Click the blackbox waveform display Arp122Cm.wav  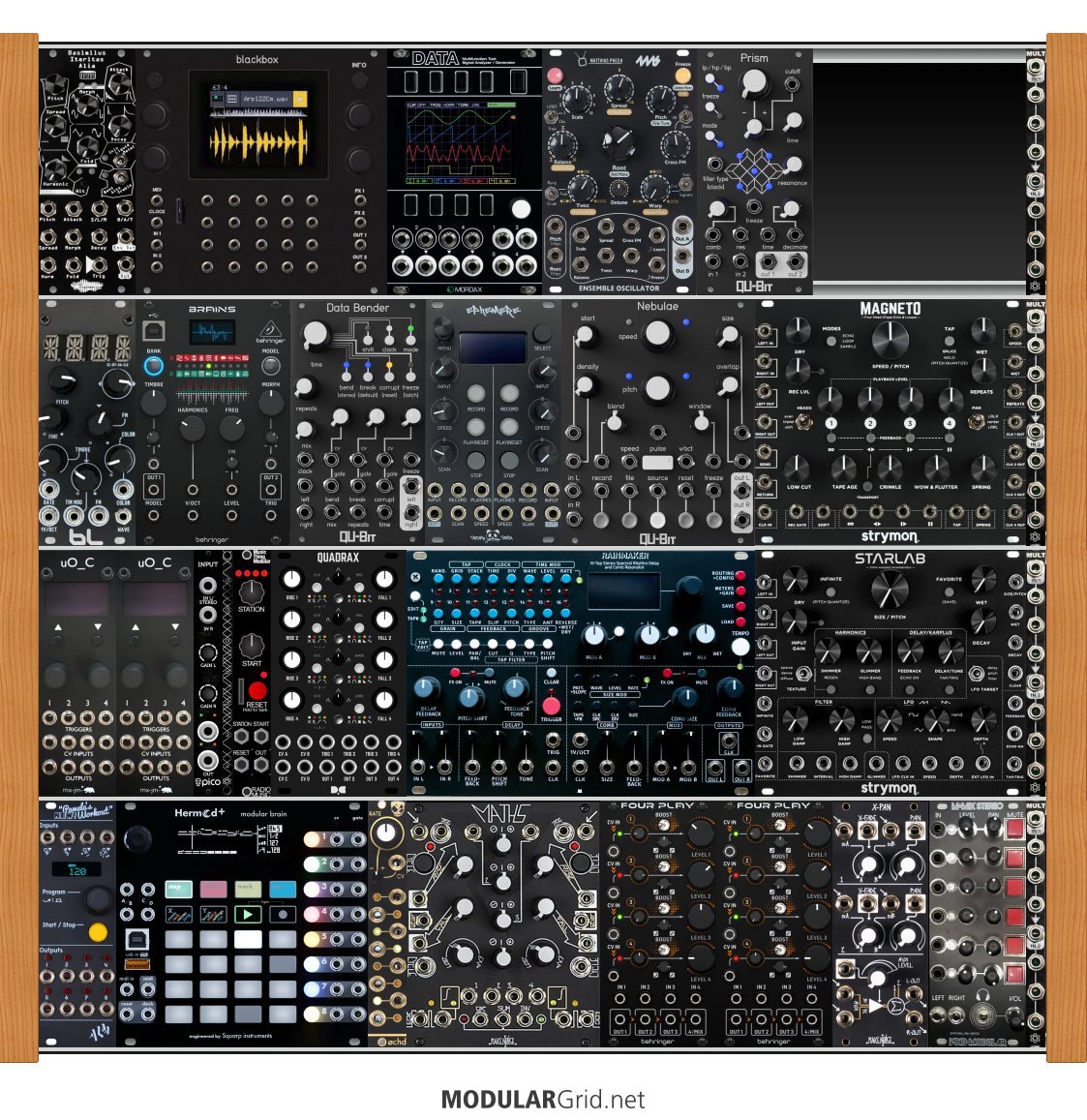pos(258,127)
